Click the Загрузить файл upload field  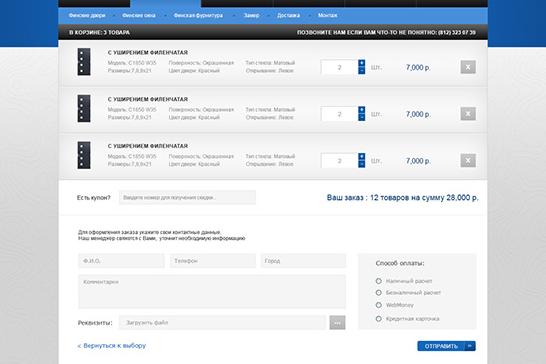coord(222,323)
